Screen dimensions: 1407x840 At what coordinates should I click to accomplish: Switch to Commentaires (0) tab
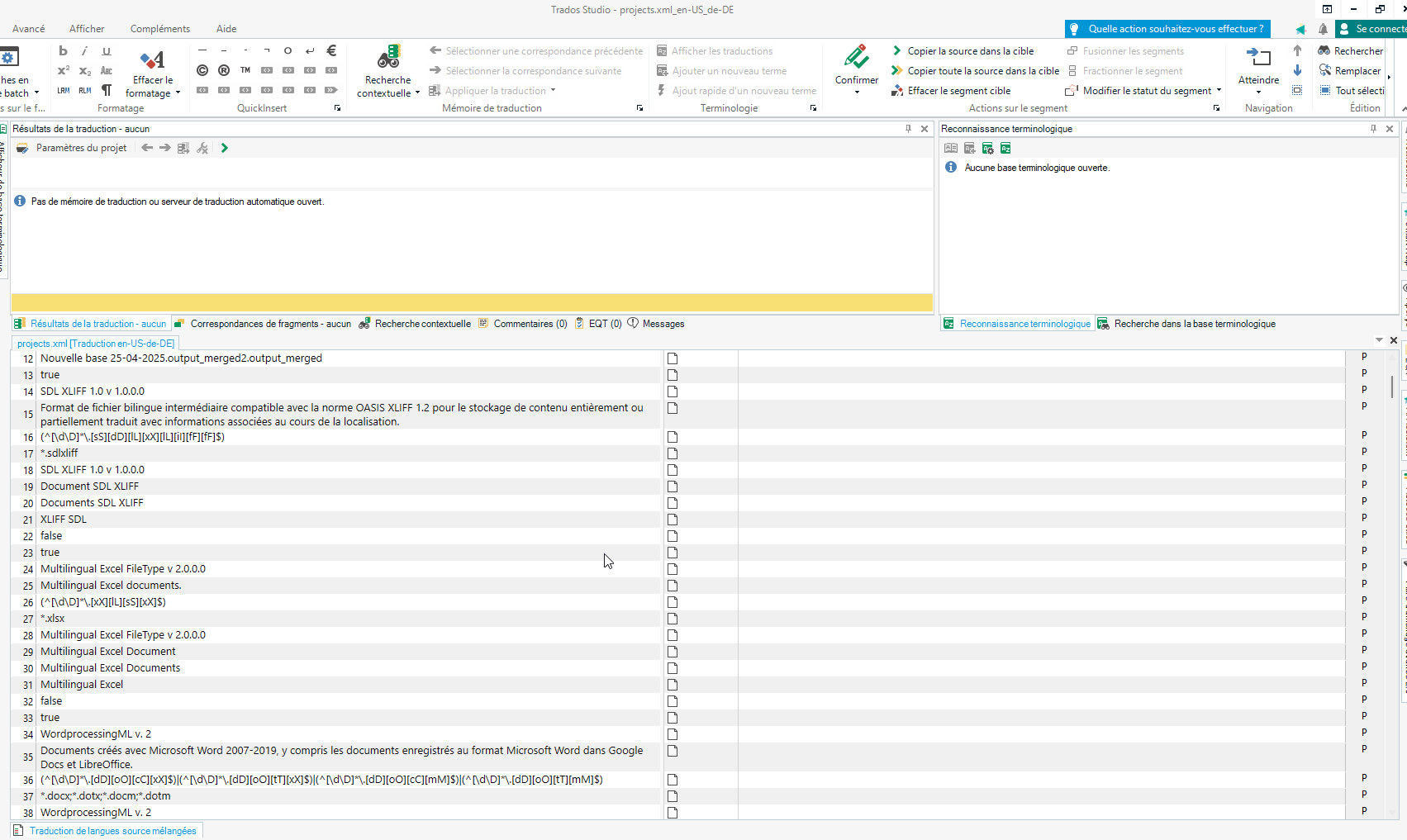[x=523, y=324]
